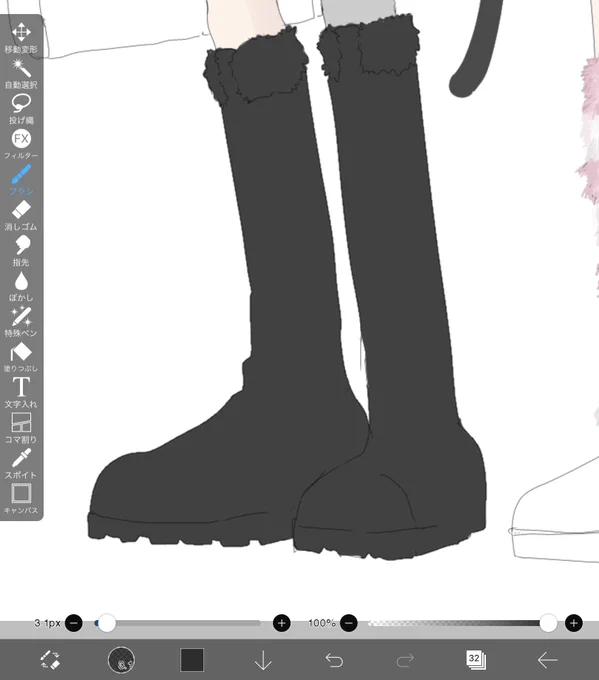Tap the back arrow to exit canvas
The image size is (599, 680).
coord(547,660)
